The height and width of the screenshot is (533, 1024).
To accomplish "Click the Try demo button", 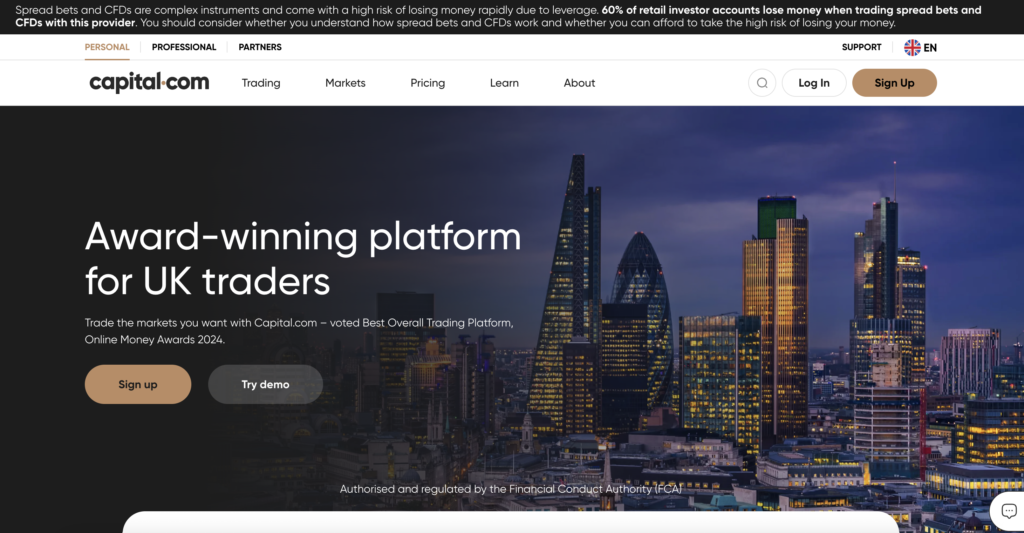I will point(265,384).
